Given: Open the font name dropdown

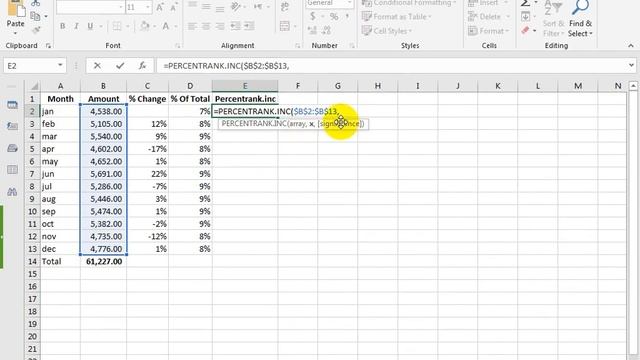Looking at the screenshot, I should tap(121, 7).
